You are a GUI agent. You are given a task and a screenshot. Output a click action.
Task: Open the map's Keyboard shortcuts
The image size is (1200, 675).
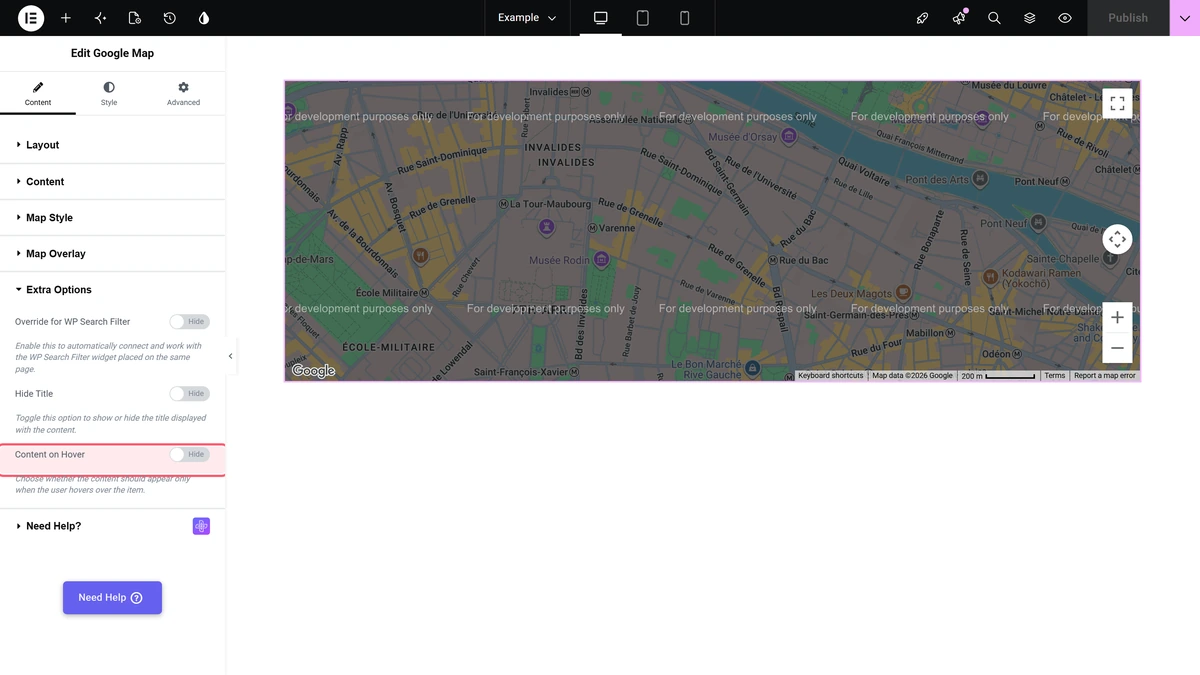[830, 376]
